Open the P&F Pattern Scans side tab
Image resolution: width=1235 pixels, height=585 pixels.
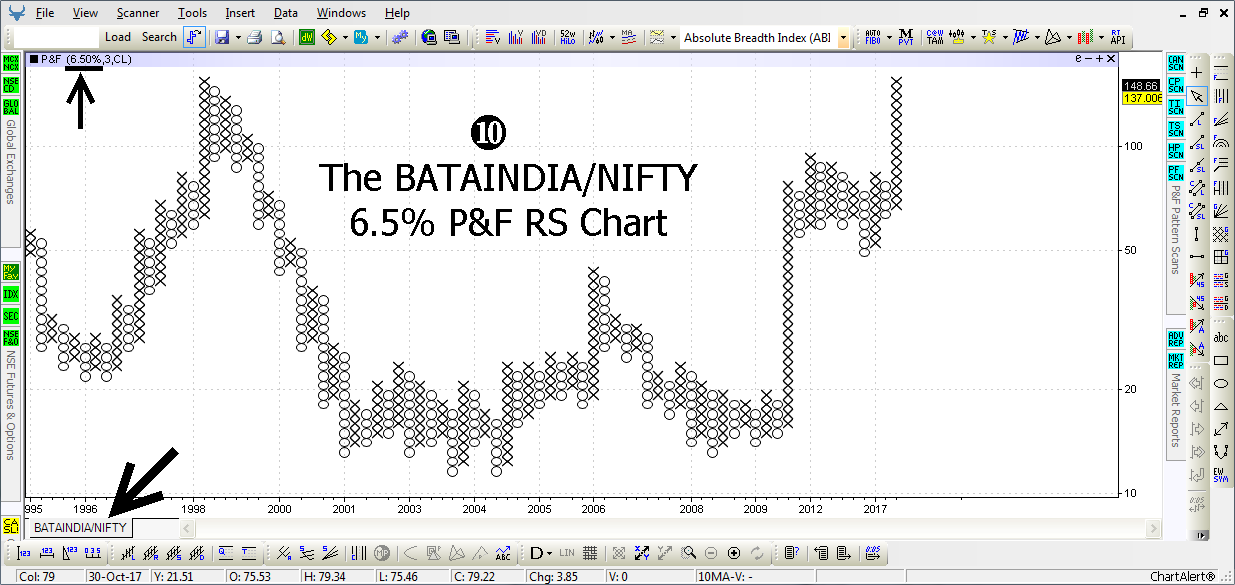tap(1176, 229)
